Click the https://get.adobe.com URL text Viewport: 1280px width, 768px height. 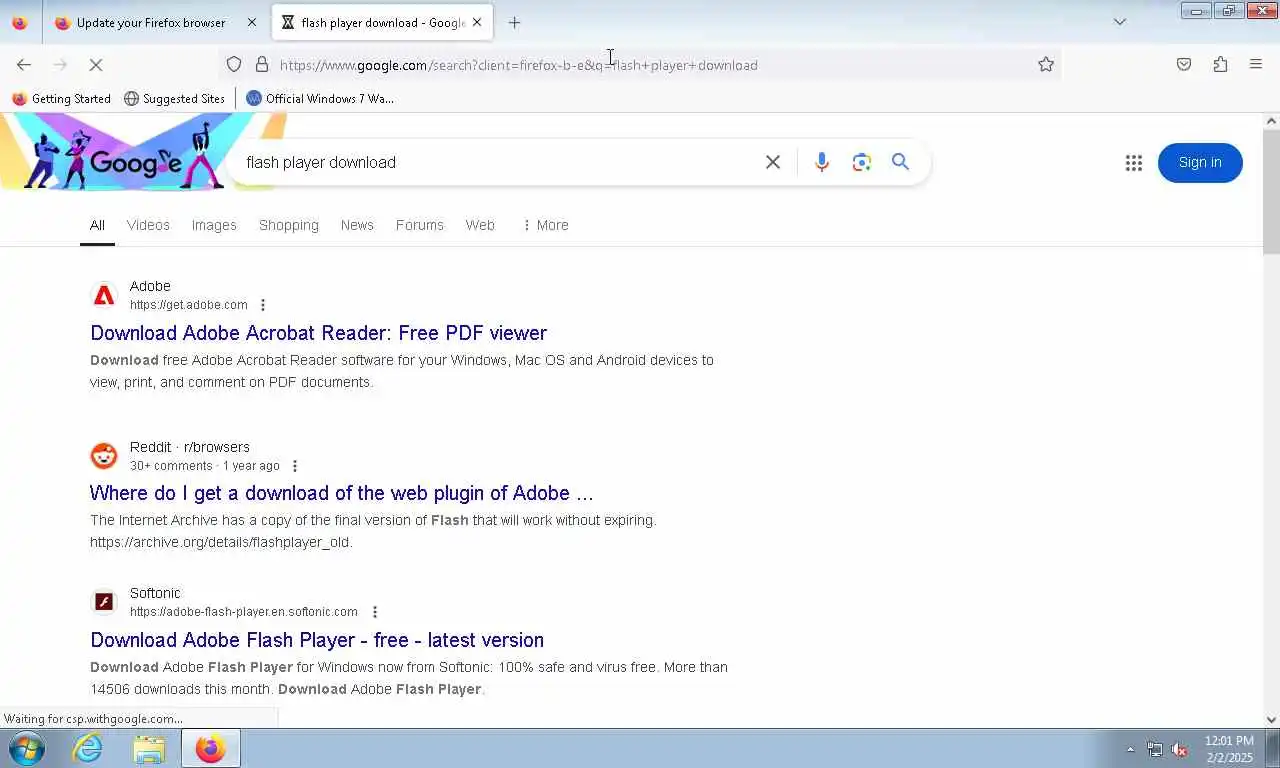189,305
